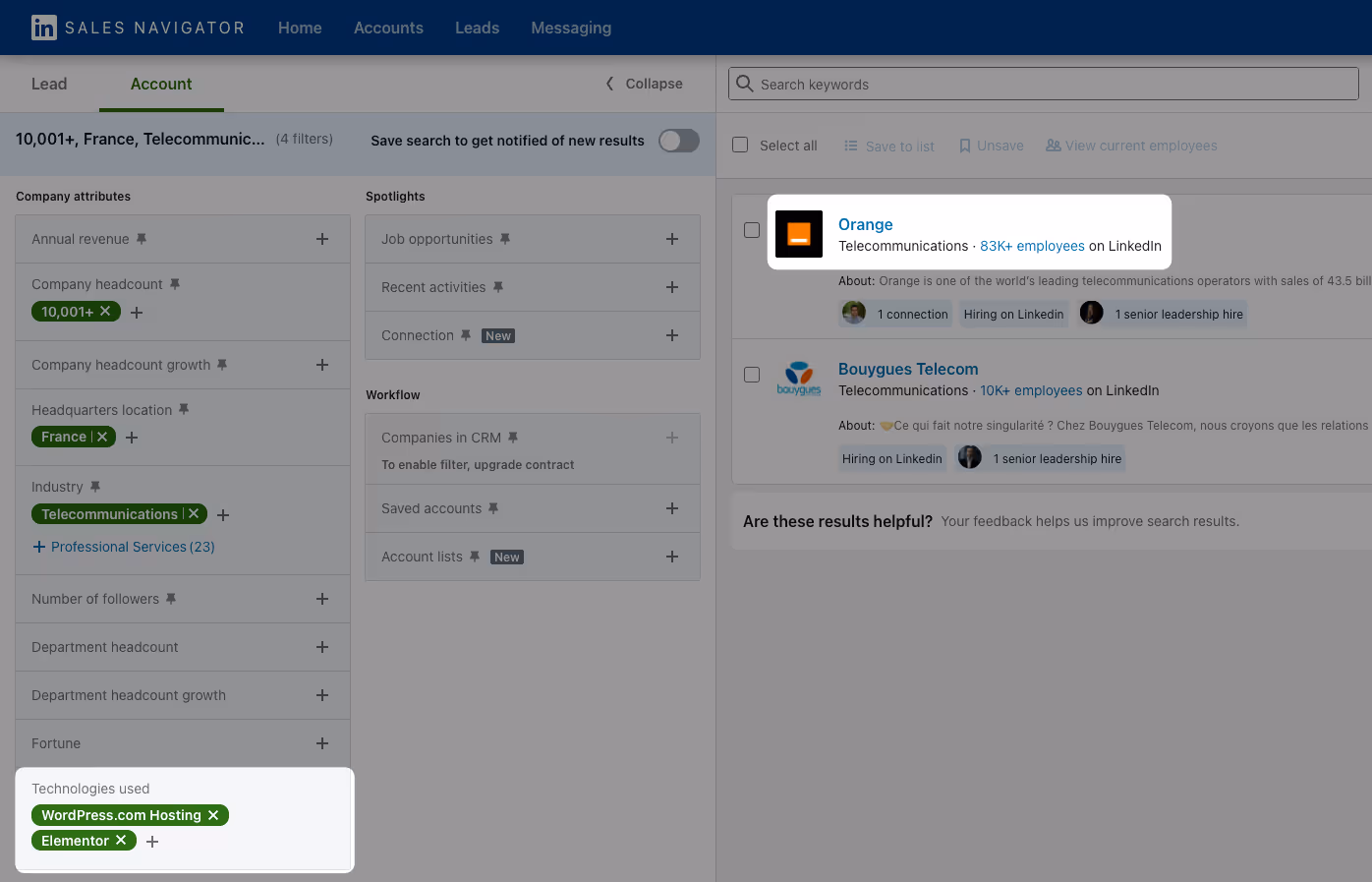
Task: Pin the Headquarters location filter
Action: coord(184,410)
